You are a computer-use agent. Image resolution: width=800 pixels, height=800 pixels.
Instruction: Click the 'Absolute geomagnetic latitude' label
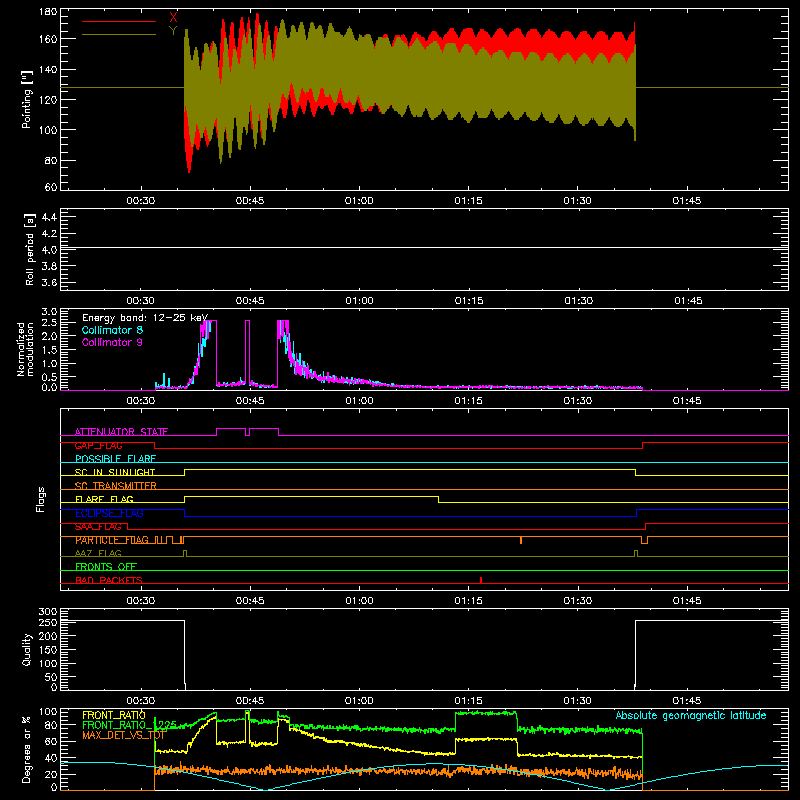pos(691,715)
